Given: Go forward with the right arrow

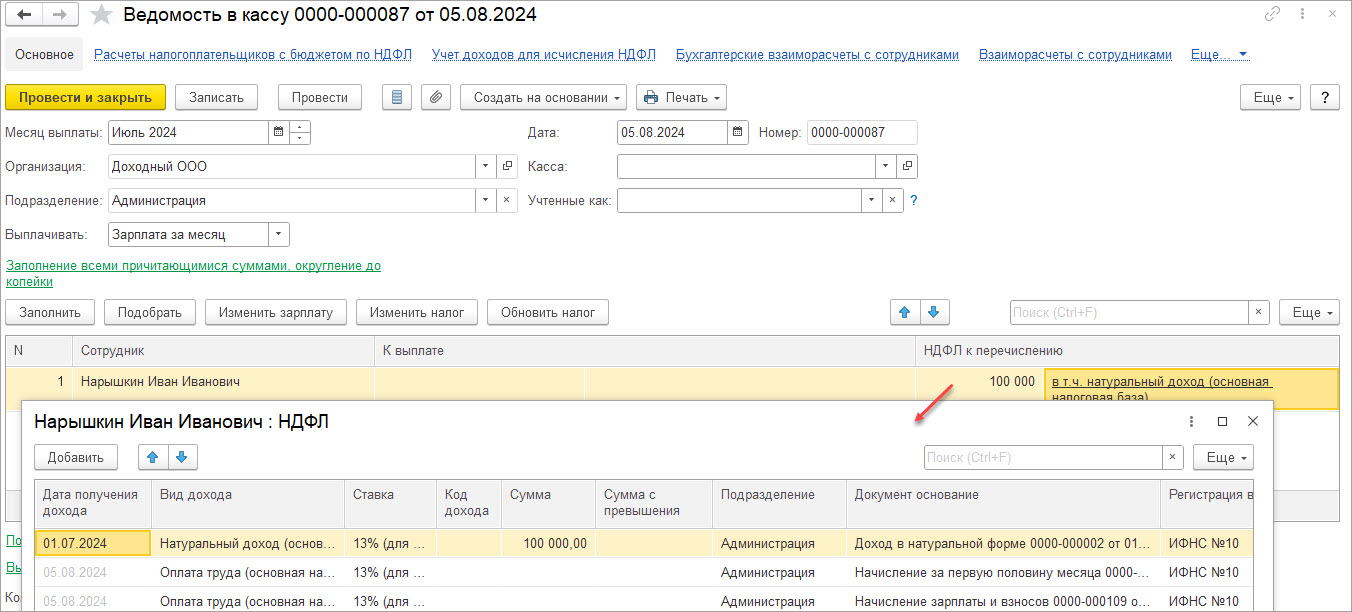Looking at the screenshot, I should (x=59, y=15).
